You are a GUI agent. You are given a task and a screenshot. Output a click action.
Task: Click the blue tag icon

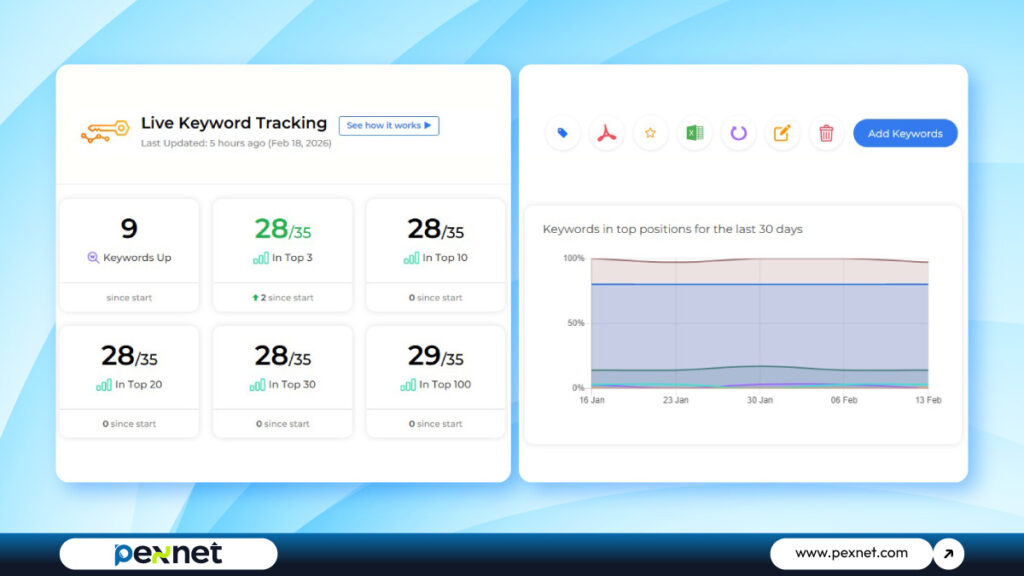point(562,133)
